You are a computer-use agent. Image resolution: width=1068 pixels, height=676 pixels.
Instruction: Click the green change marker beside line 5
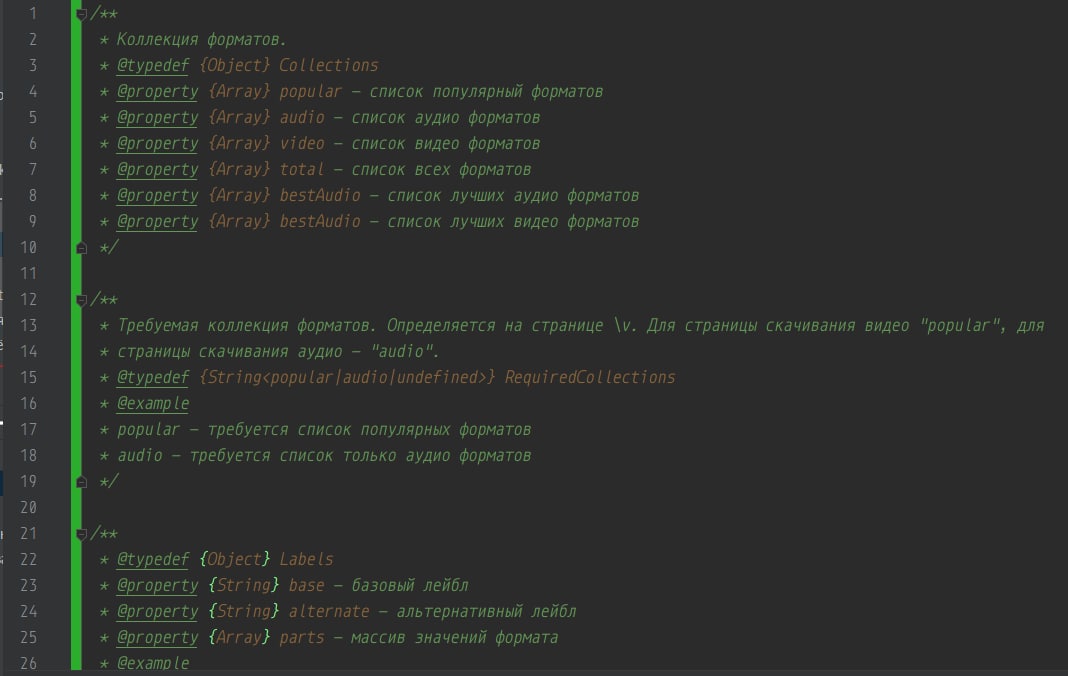[x=76, y=117]
